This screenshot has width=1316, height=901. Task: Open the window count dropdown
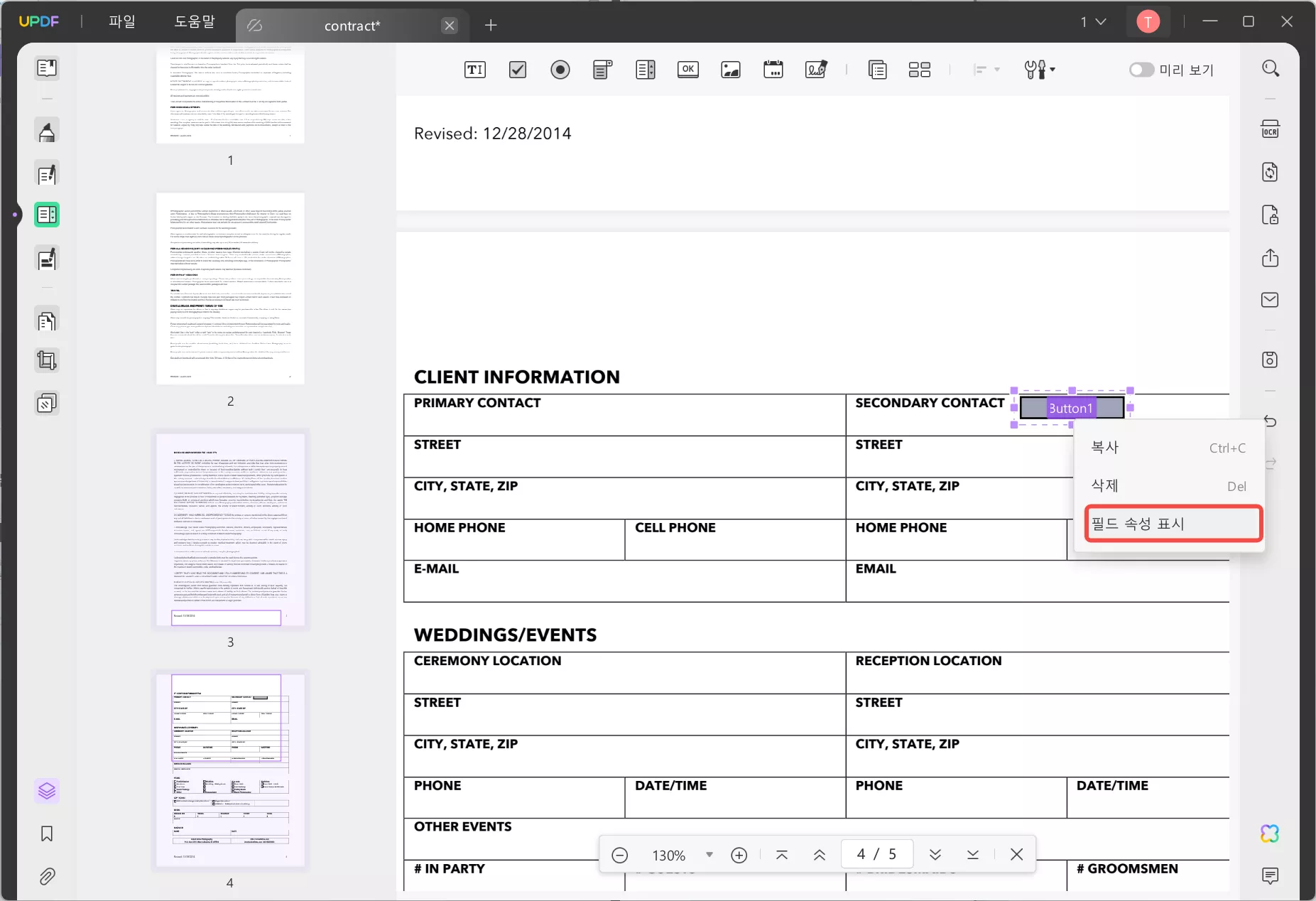[x=1094, y=22]
